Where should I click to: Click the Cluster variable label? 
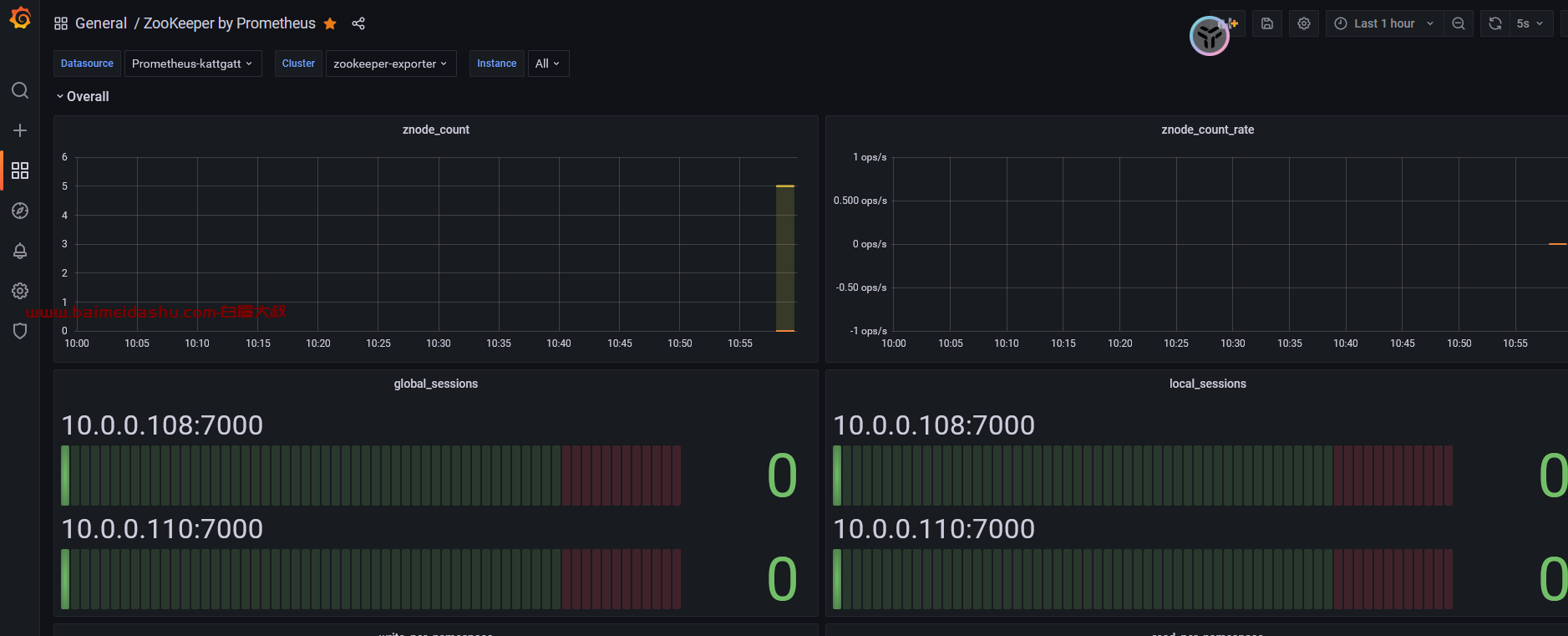click(298, 64)
